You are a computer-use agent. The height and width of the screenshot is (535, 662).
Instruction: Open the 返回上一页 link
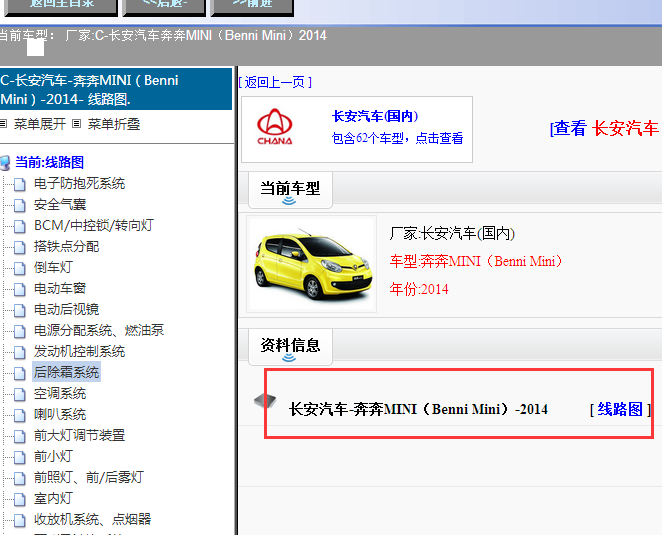275,82
